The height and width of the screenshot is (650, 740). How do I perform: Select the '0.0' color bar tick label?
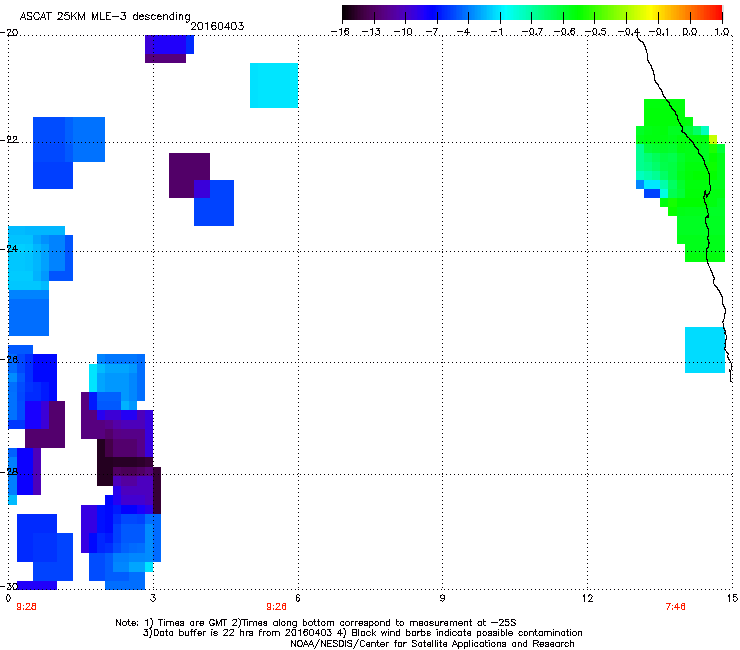point(690,32)
